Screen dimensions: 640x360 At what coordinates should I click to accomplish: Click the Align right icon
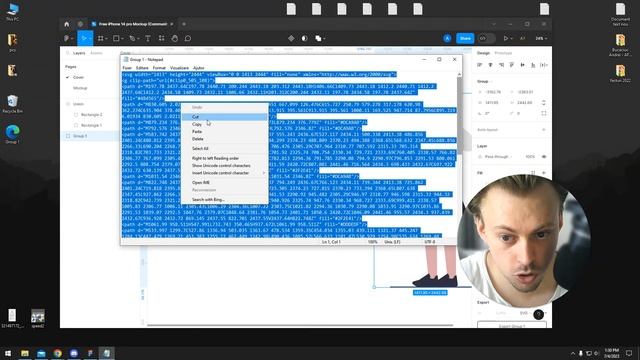tap(501, 65)
